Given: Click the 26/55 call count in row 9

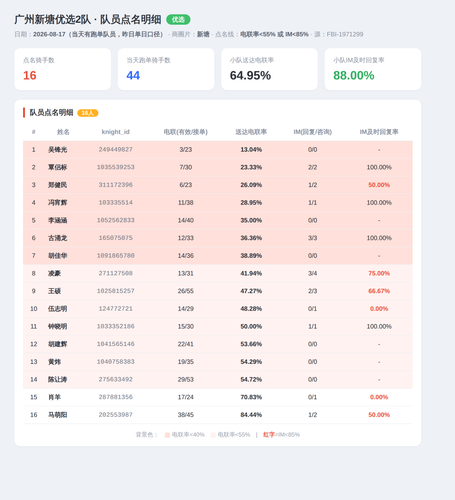Looking at the screenshot, I should tap(186, 291).
